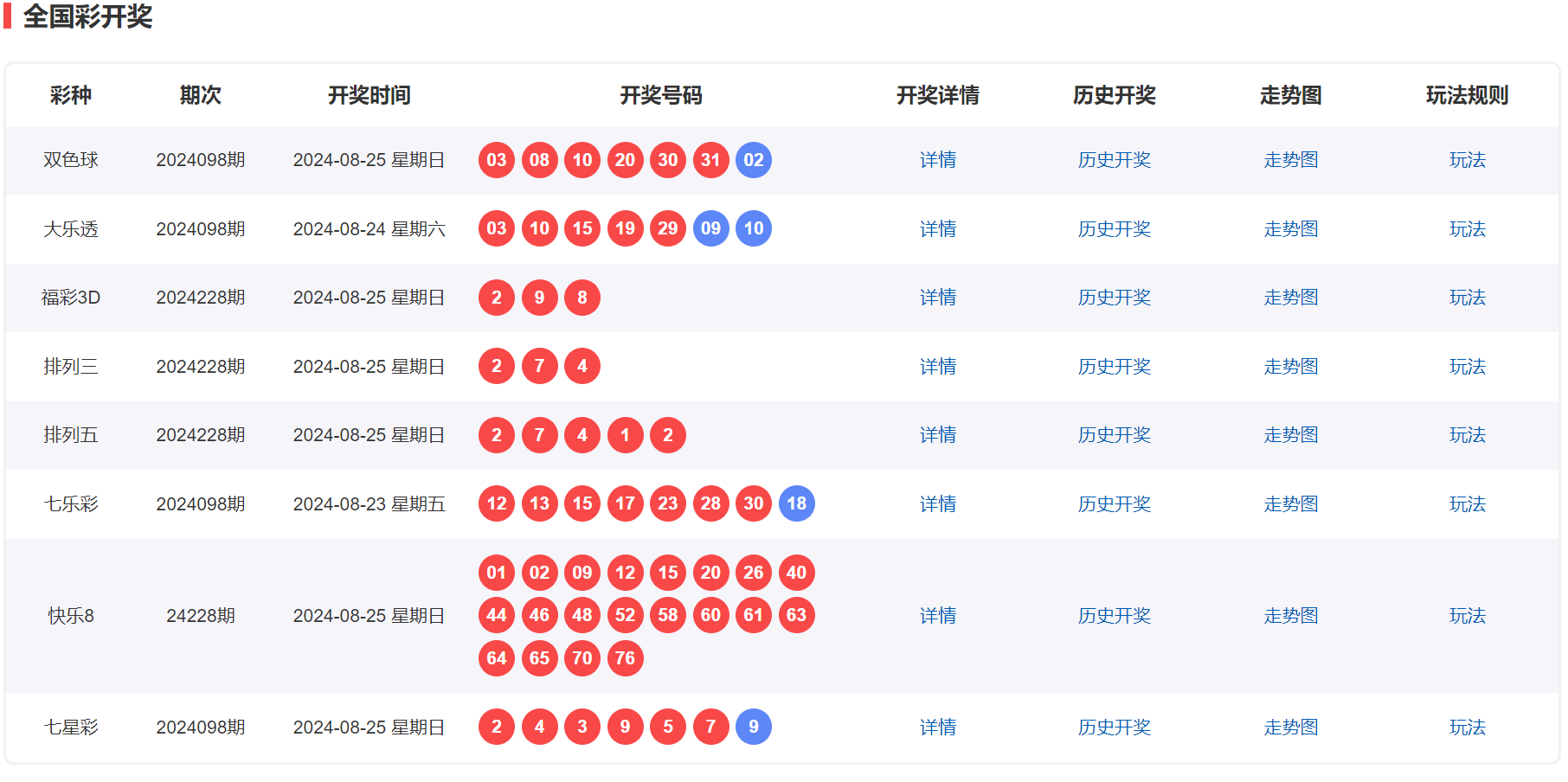Screen dimensions: 1568x782
Task: Open 详情 for 双色球
Action: coord(937,160)
